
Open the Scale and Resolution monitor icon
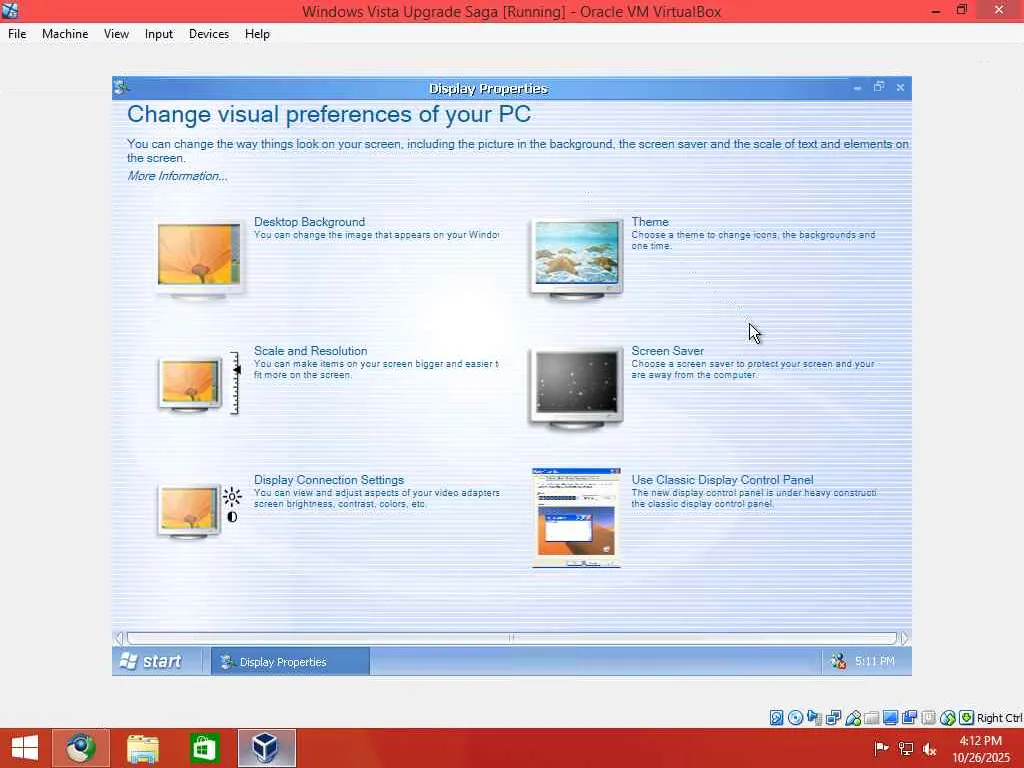199,384
